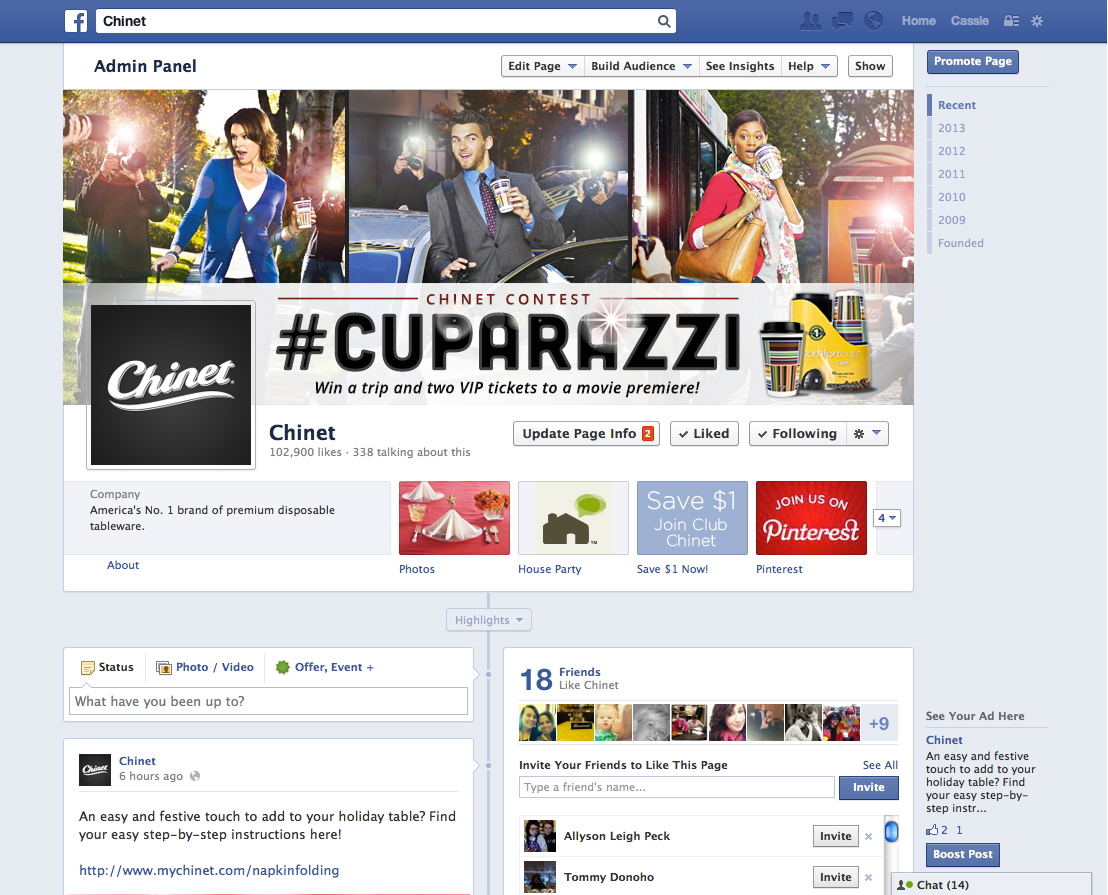This screenshot has width=1108, height=895.
Task: Click the friends list scrollbar handle
Action: [x=892, y=831]
